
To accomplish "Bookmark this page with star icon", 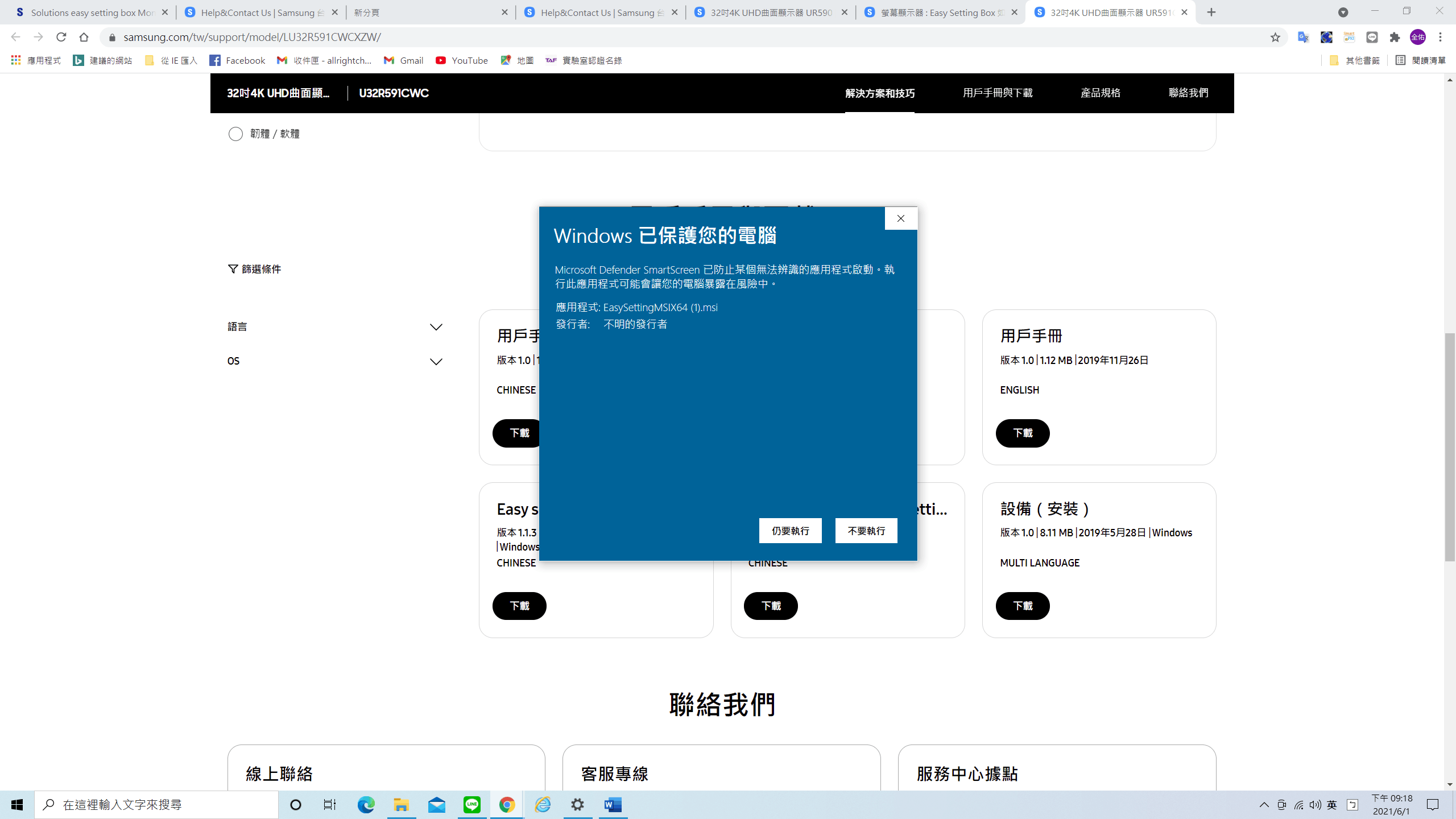I will click(1275, 37).
